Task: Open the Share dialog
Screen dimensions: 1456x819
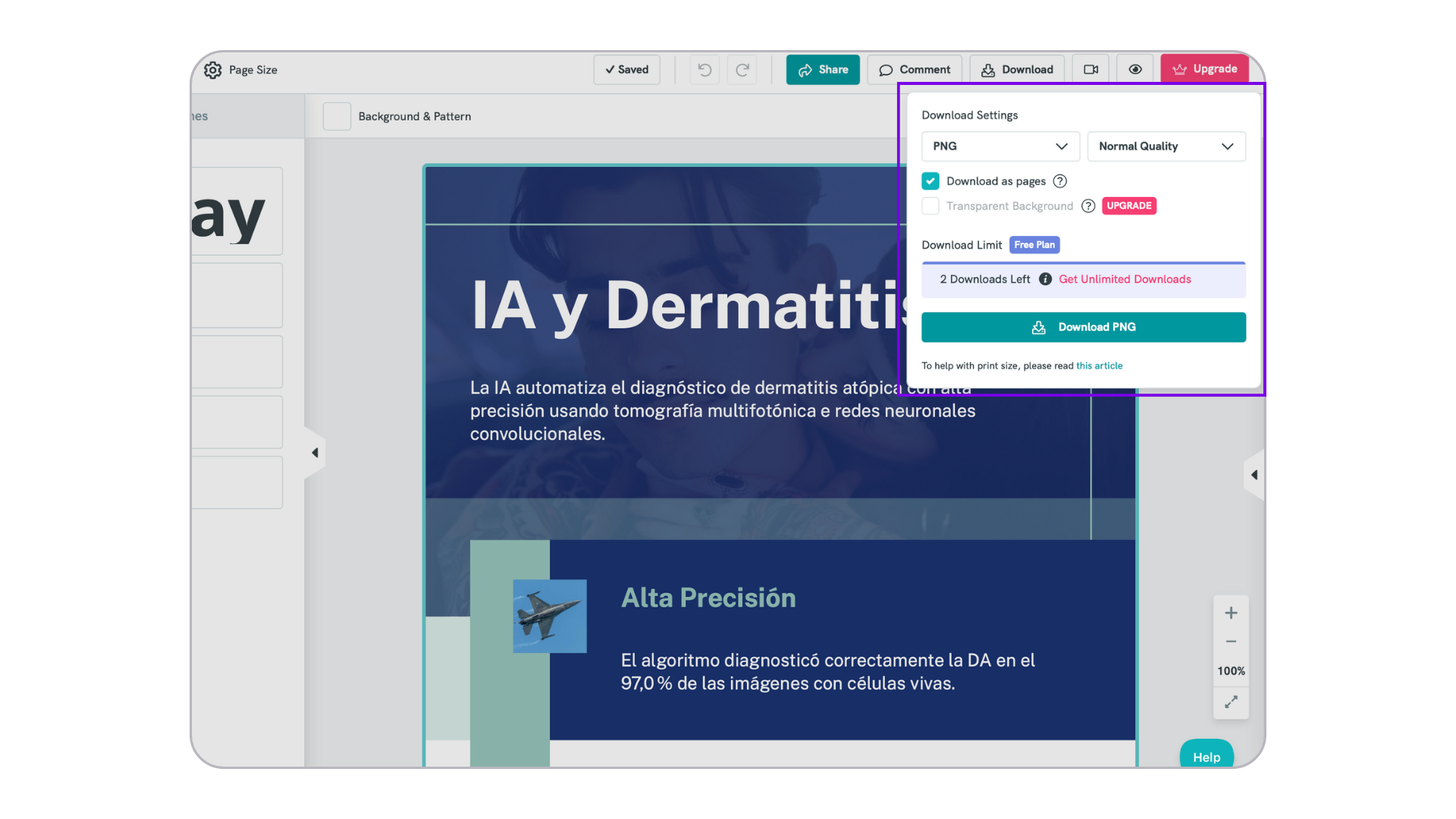Action: coord(823,70)
